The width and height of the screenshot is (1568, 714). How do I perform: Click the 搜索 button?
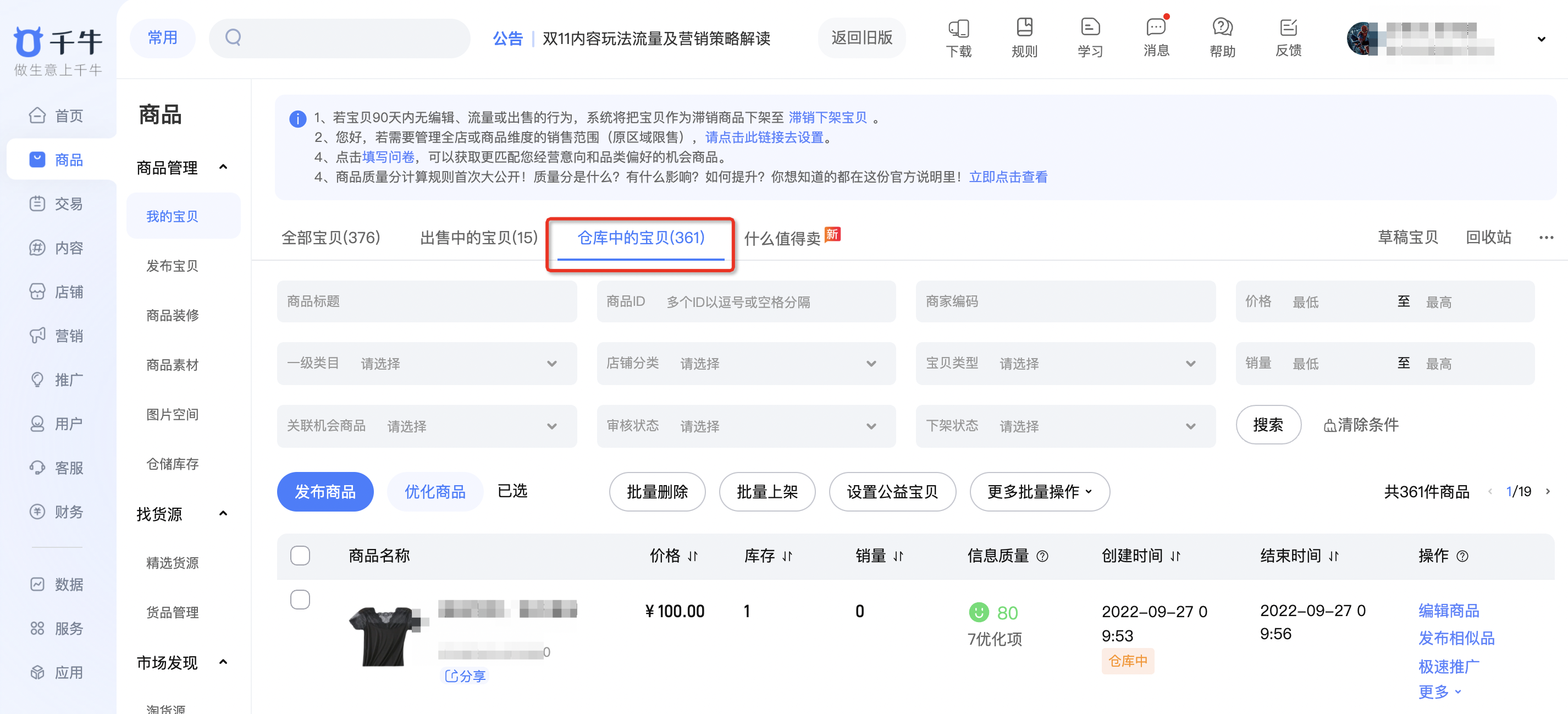point(1268,425)
